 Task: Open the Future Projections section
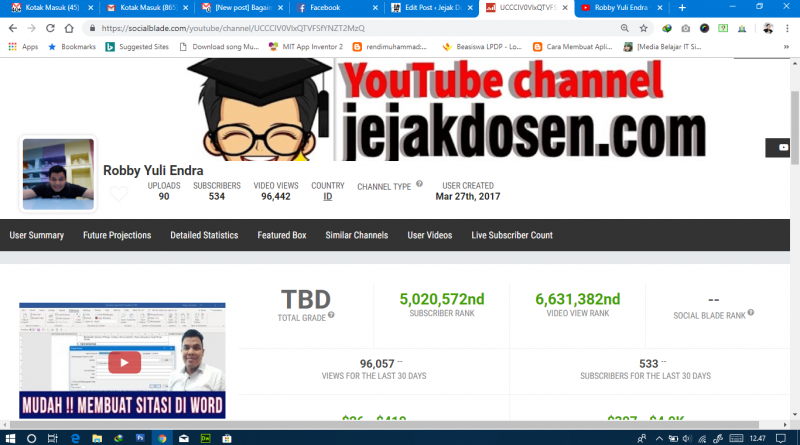pos(117,235)
